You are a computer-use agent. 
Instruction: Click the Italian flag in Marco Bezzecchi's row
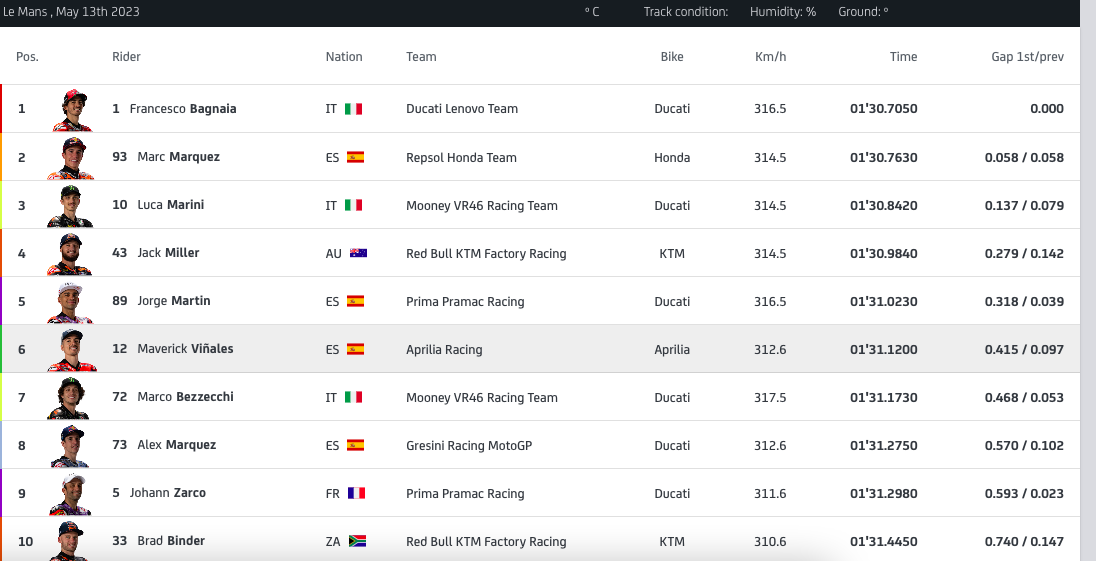click(353, 397)
